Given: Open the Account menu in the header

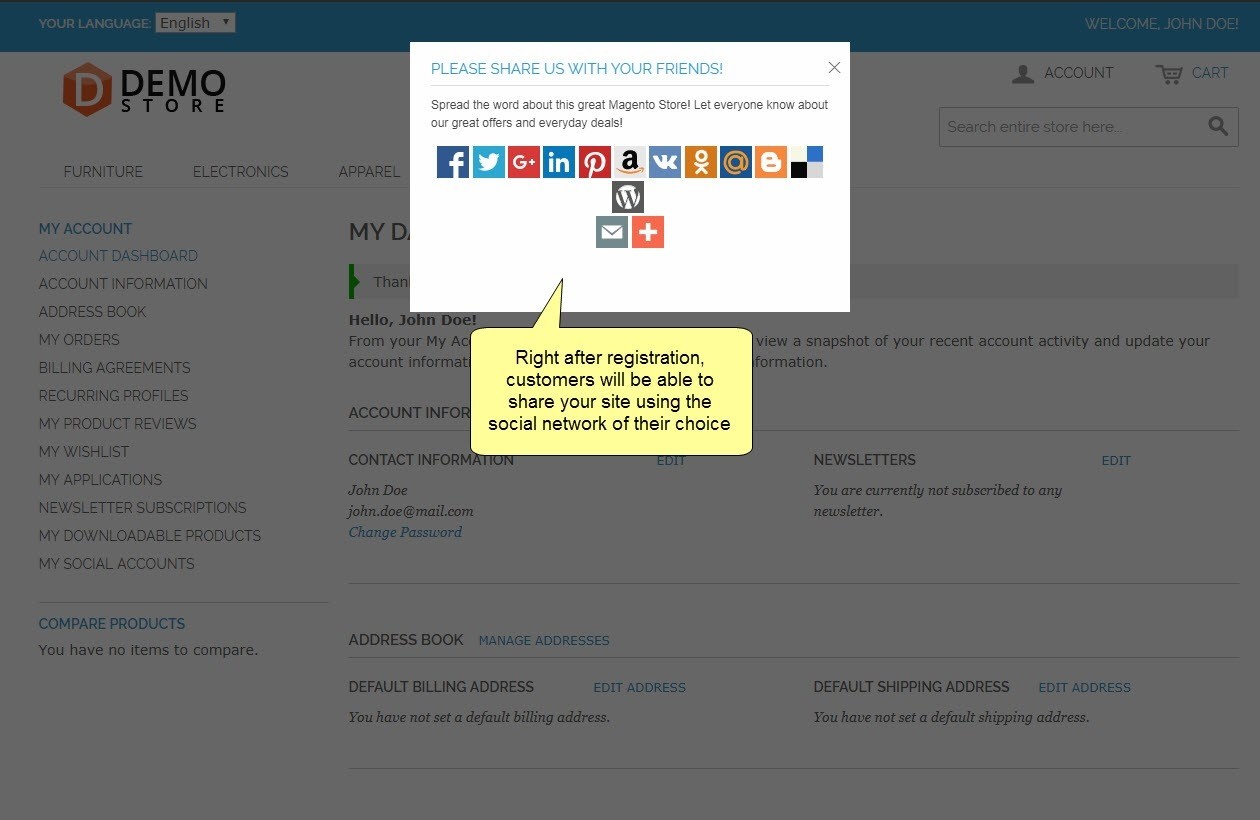Looking at the screenshot, I should point(1062,73).
